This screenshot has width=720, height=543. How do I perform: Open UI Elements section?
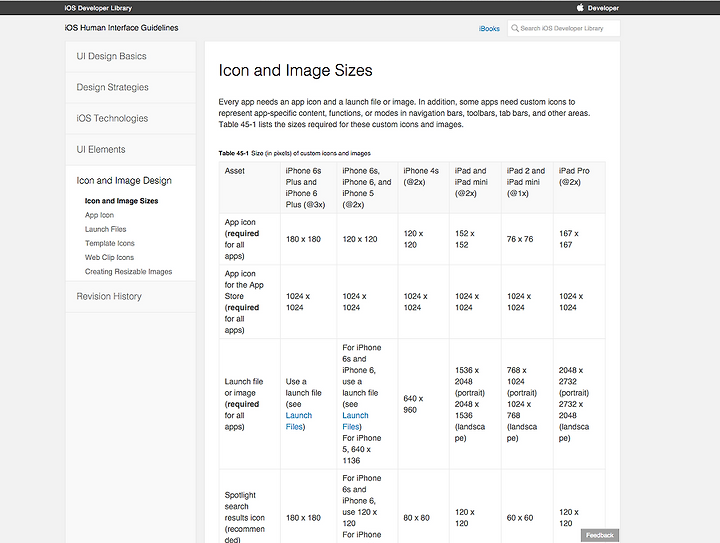(x=130, y=150)
